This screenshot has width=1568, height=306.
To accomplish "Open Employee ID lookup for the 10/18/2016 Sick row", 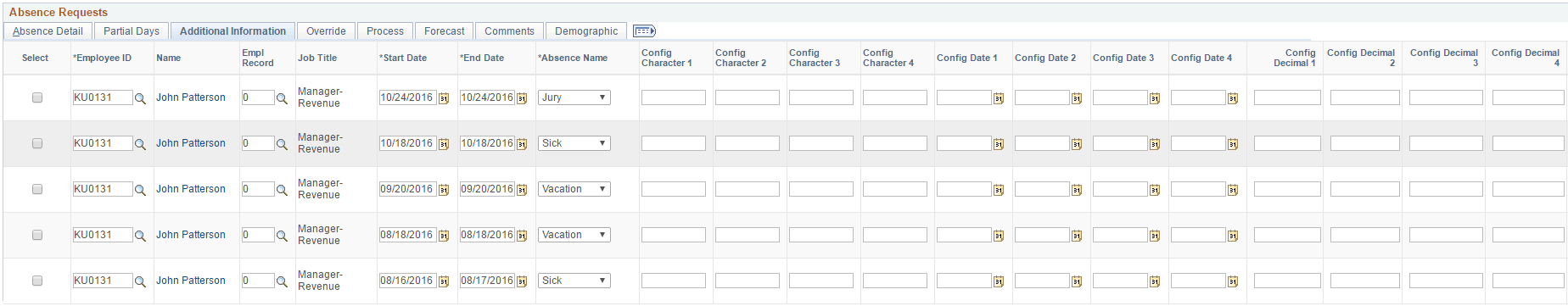I will pyautogui.click(x=141, y=144).
